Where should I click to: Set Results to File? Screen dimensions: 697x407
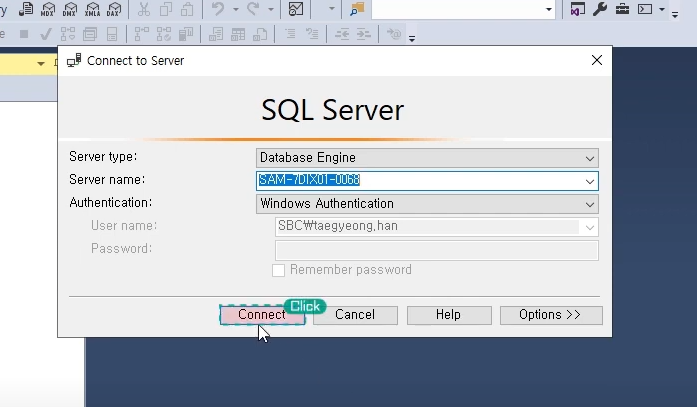click(x=260, y=34)
